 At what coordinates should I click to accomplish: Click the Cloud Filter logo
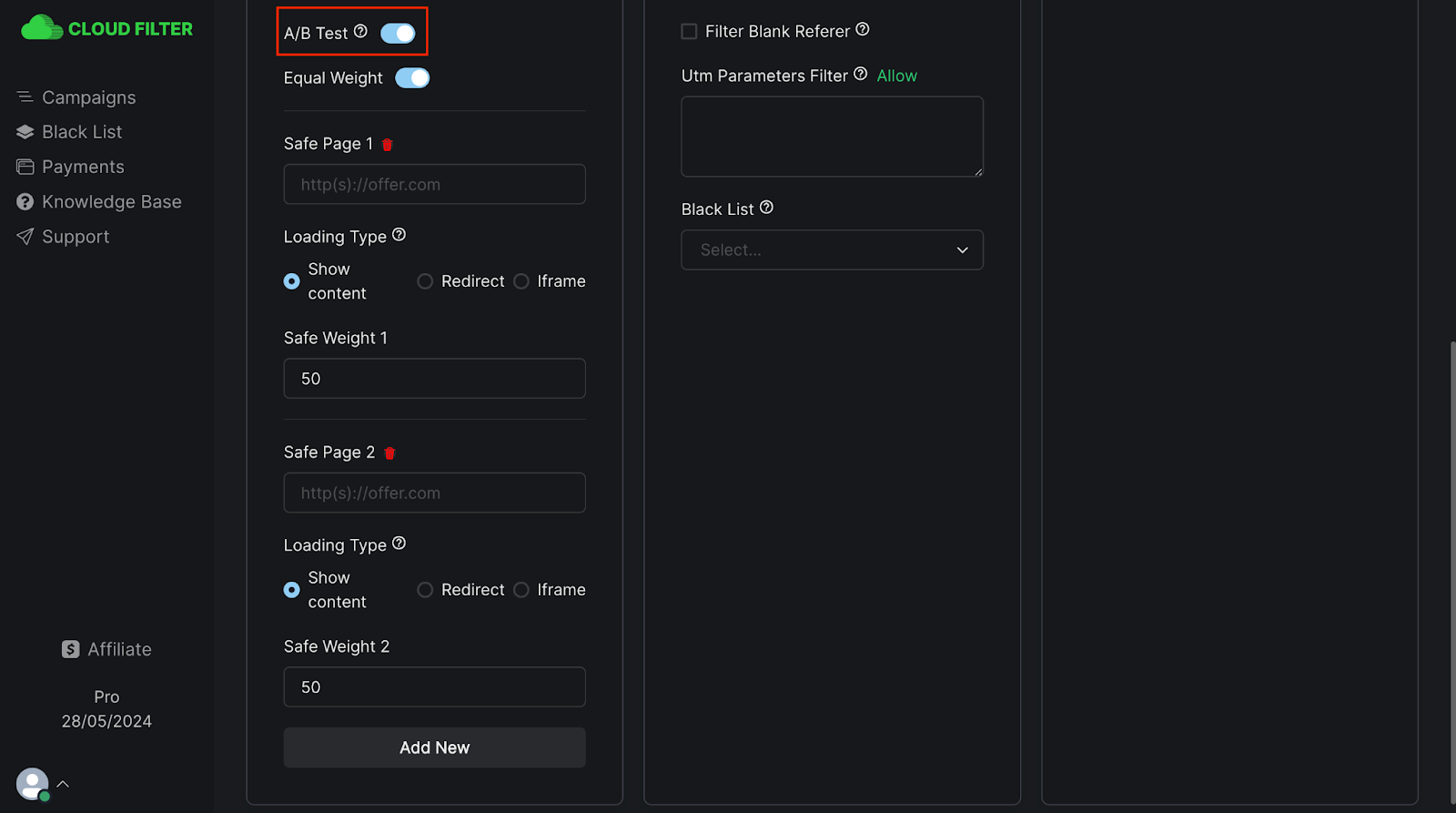point(106,28)
